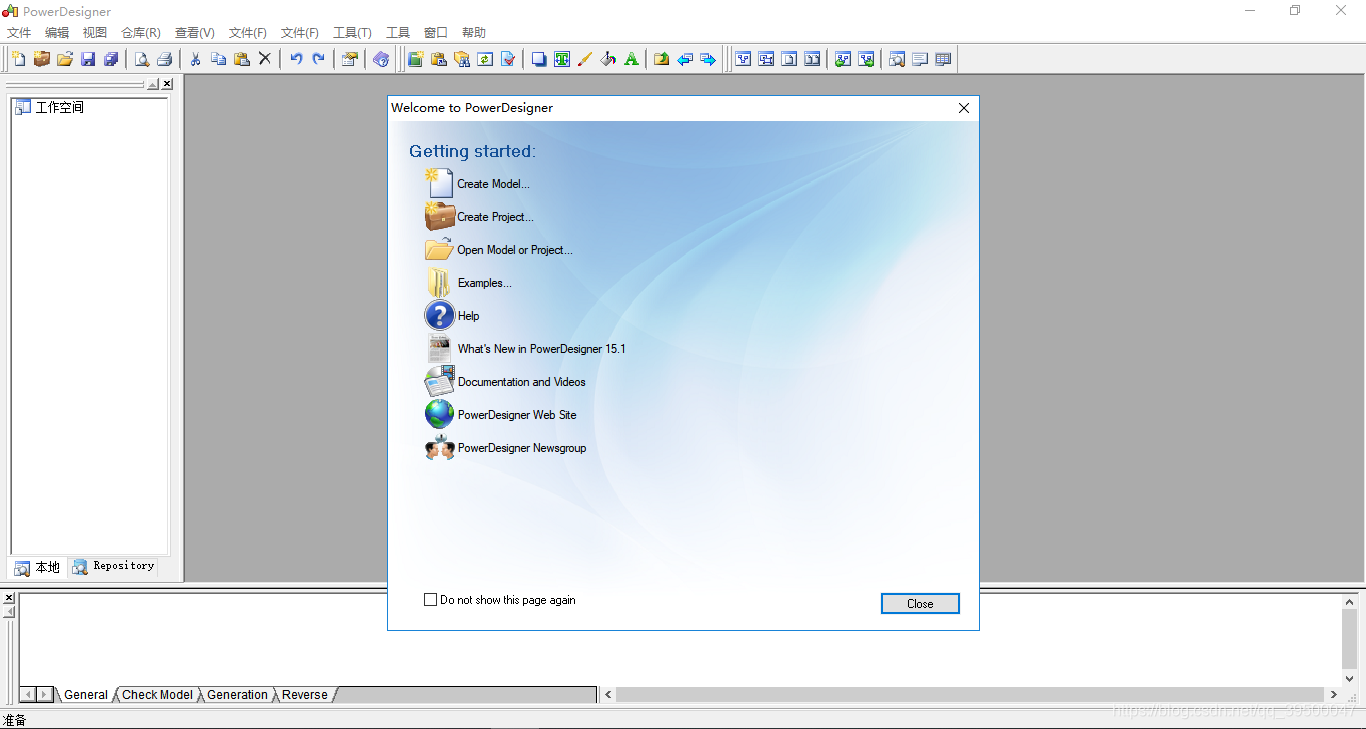Switch to the Generation output tab
This screenshot has width=1366, height=729.
pos(238,695)
